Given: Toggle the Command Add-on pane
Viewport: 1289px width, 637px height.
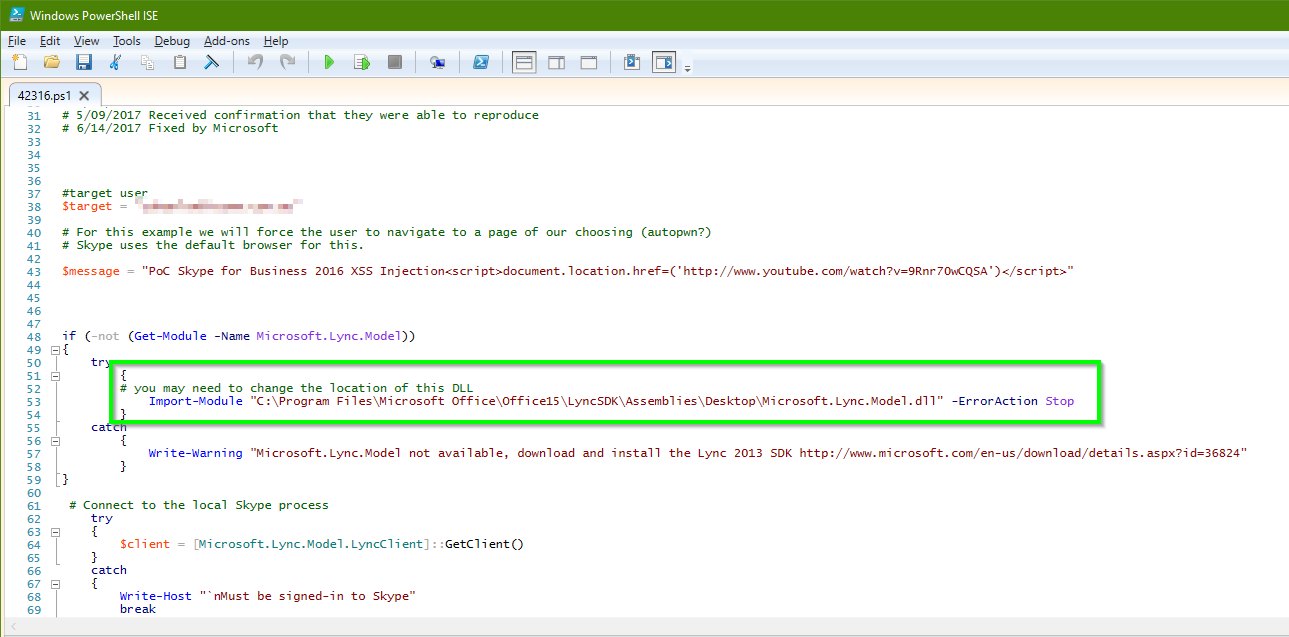Looking at the screenshot, I should (664, 62).
